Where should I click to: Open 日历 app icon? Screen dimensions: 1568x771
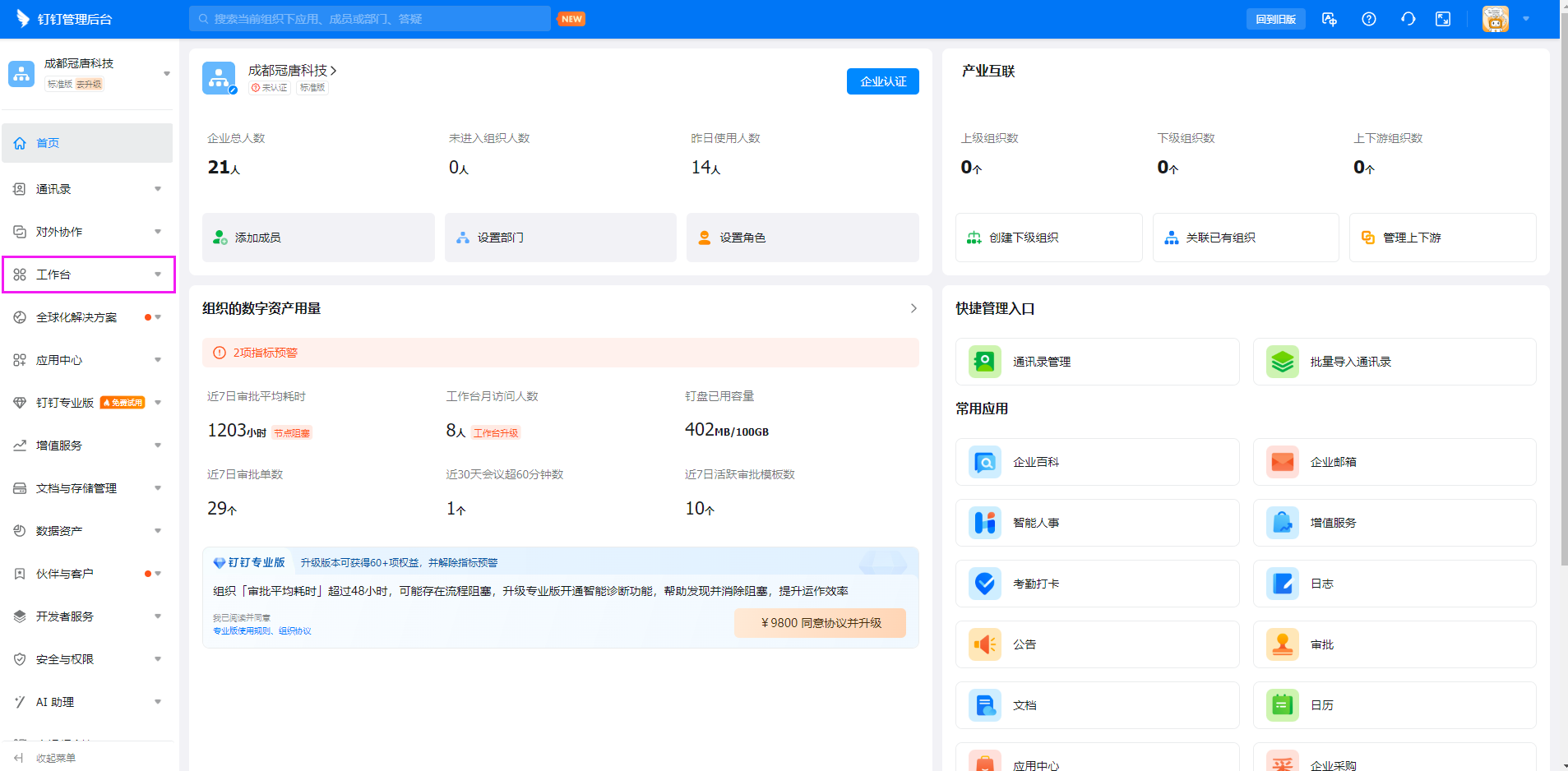coord(1283,705)
